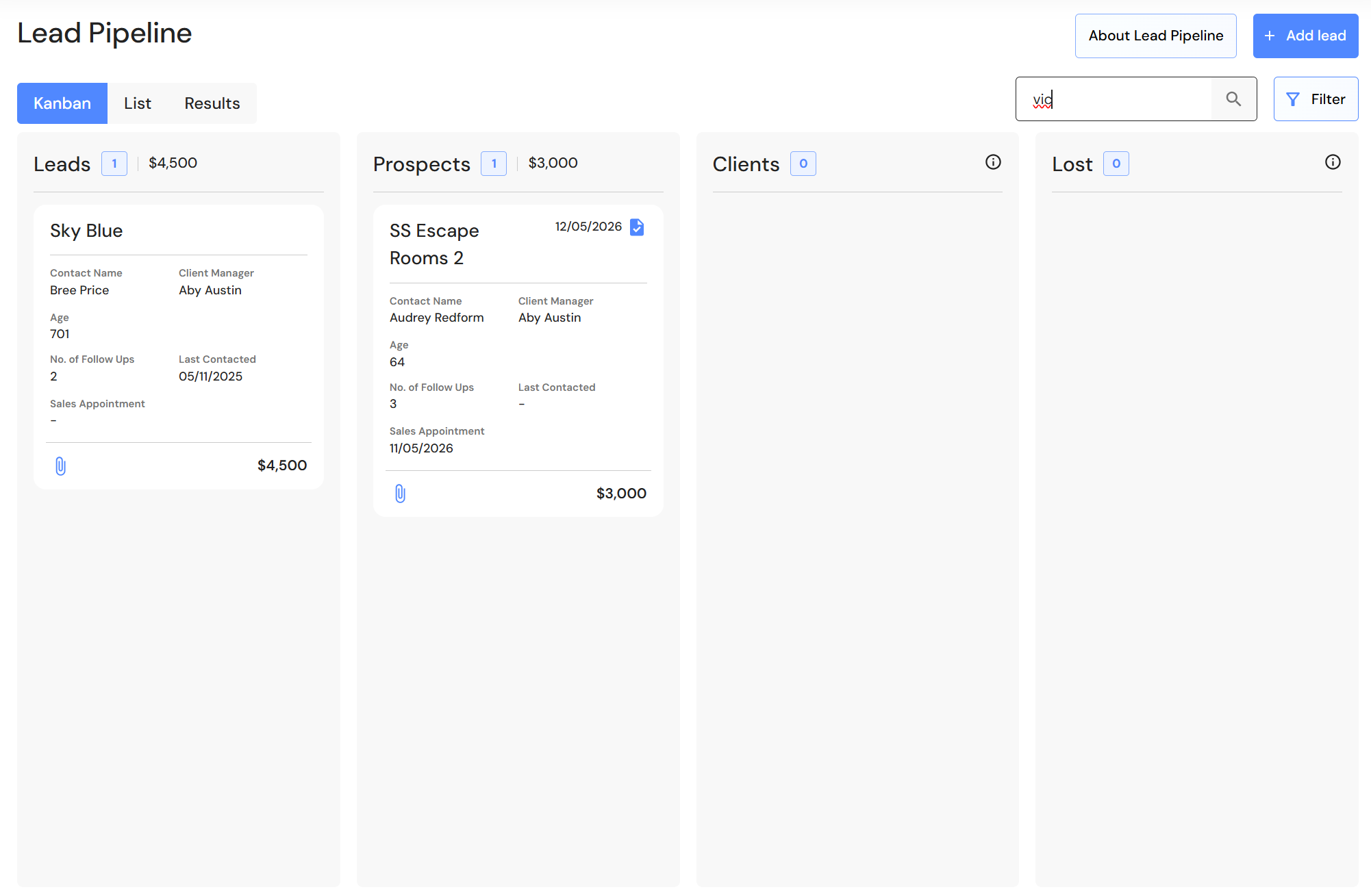Open the SS Escape Rooms 2 card
The height and width of the screenshot is (896, 1371).
(518, 361)
